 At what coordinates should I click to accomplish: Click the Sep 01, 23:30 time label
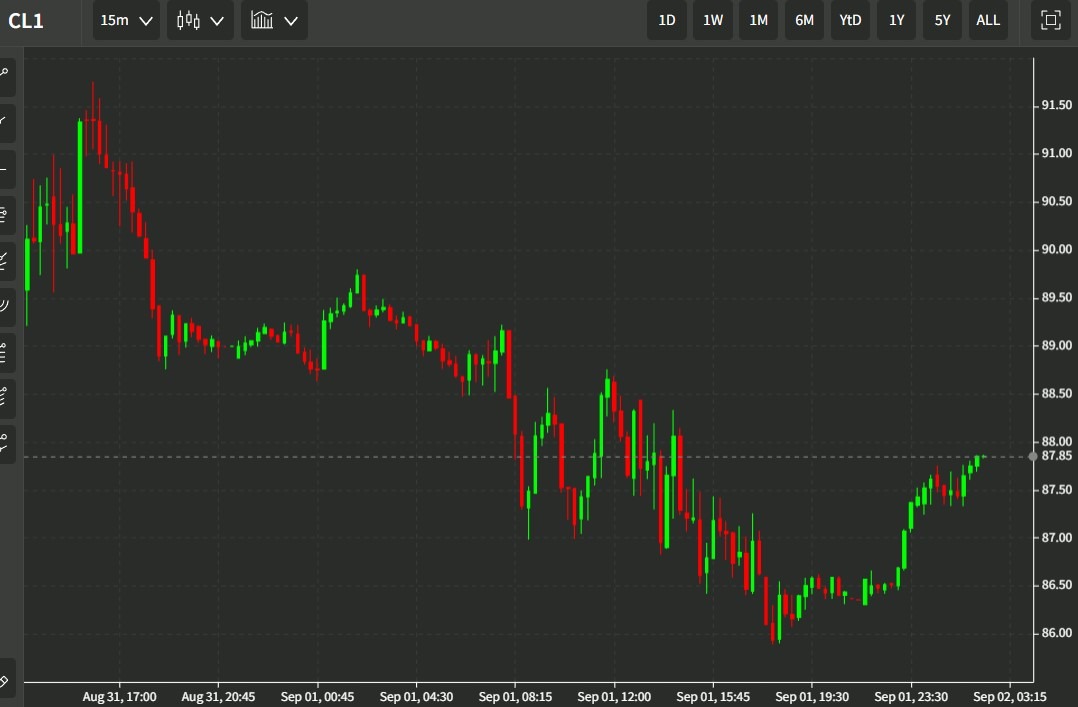click(x=911, y=697)
